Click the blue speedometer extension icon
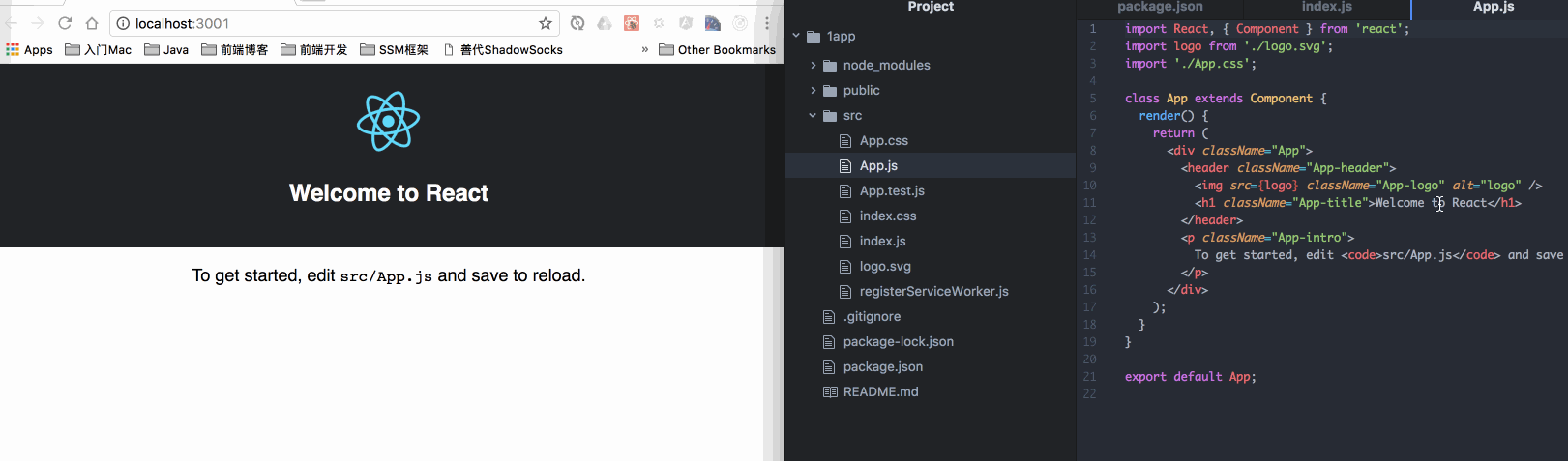This screenshot has height=461, width=1568. pyautogui.click(x=713, y=23)
